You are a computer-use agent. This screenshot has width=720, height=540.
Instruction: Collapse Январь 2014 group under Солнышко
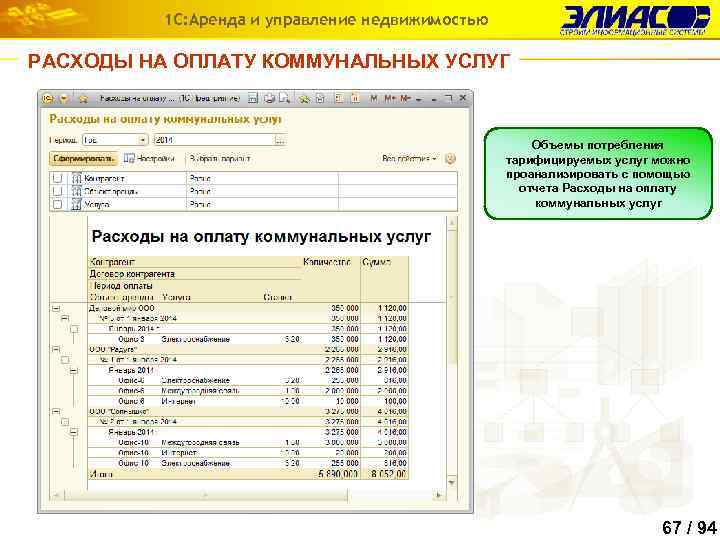click(x=73, y=432)
